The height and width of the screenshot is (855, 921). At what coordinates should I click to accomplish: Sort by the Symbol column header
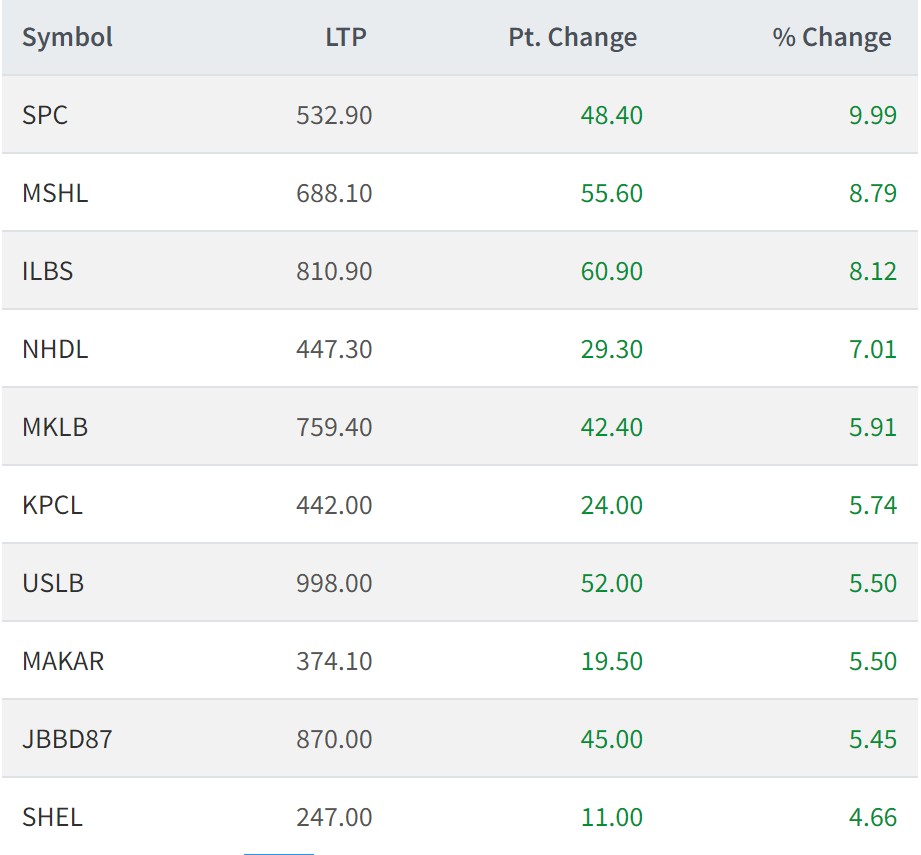(67, 38)
